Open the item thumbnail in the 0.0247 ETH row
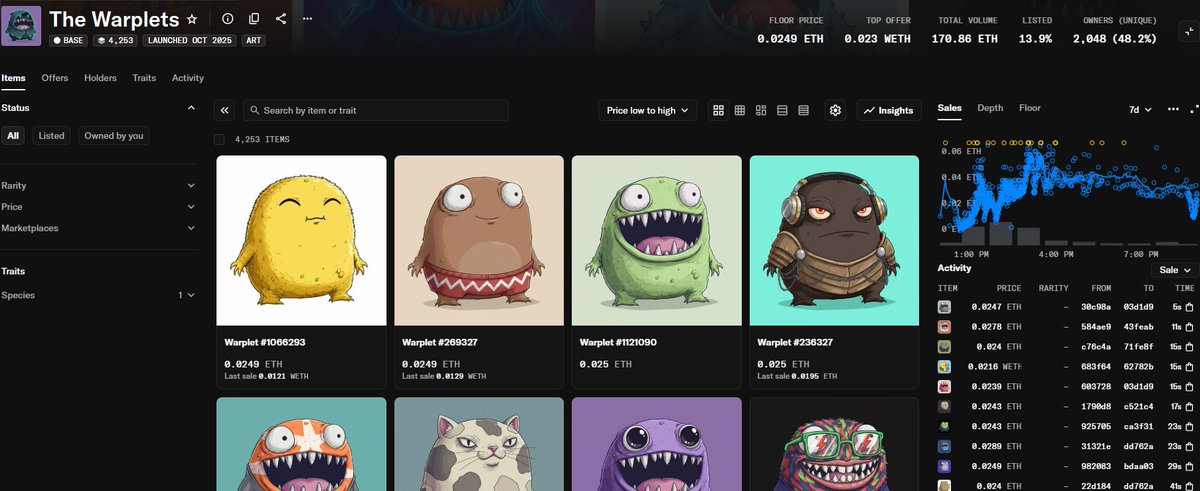The image size is (1200, 491). click(x=944, y=307)
